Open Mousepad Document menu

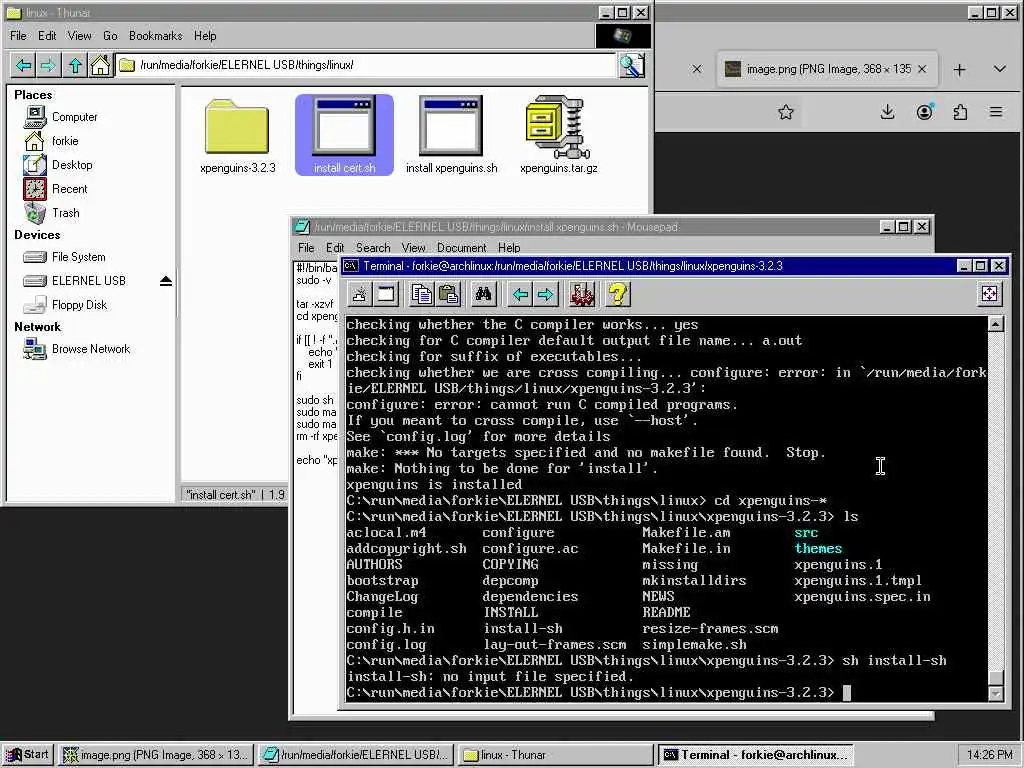(462, 248)
